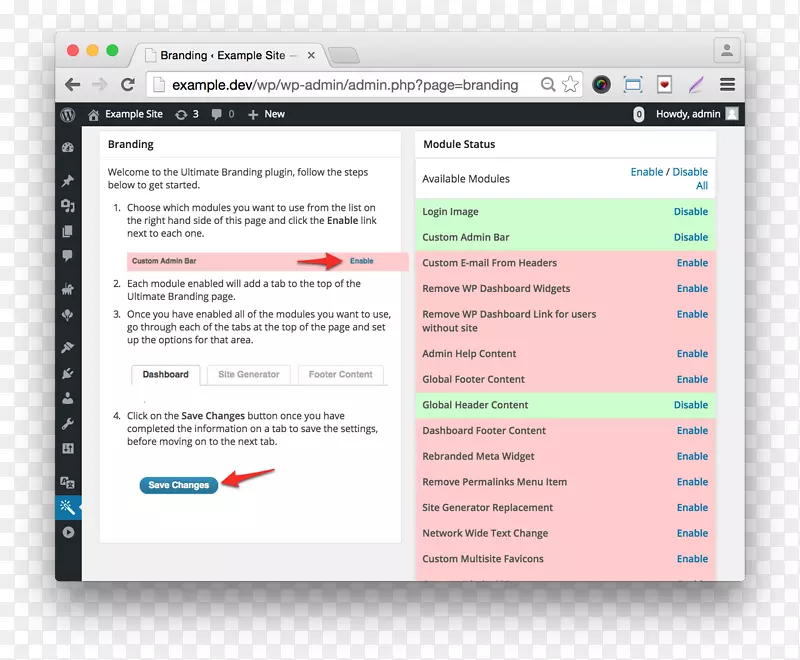
Task: Open the Chrome hamburger menu
Action: (x=727, y=85)
